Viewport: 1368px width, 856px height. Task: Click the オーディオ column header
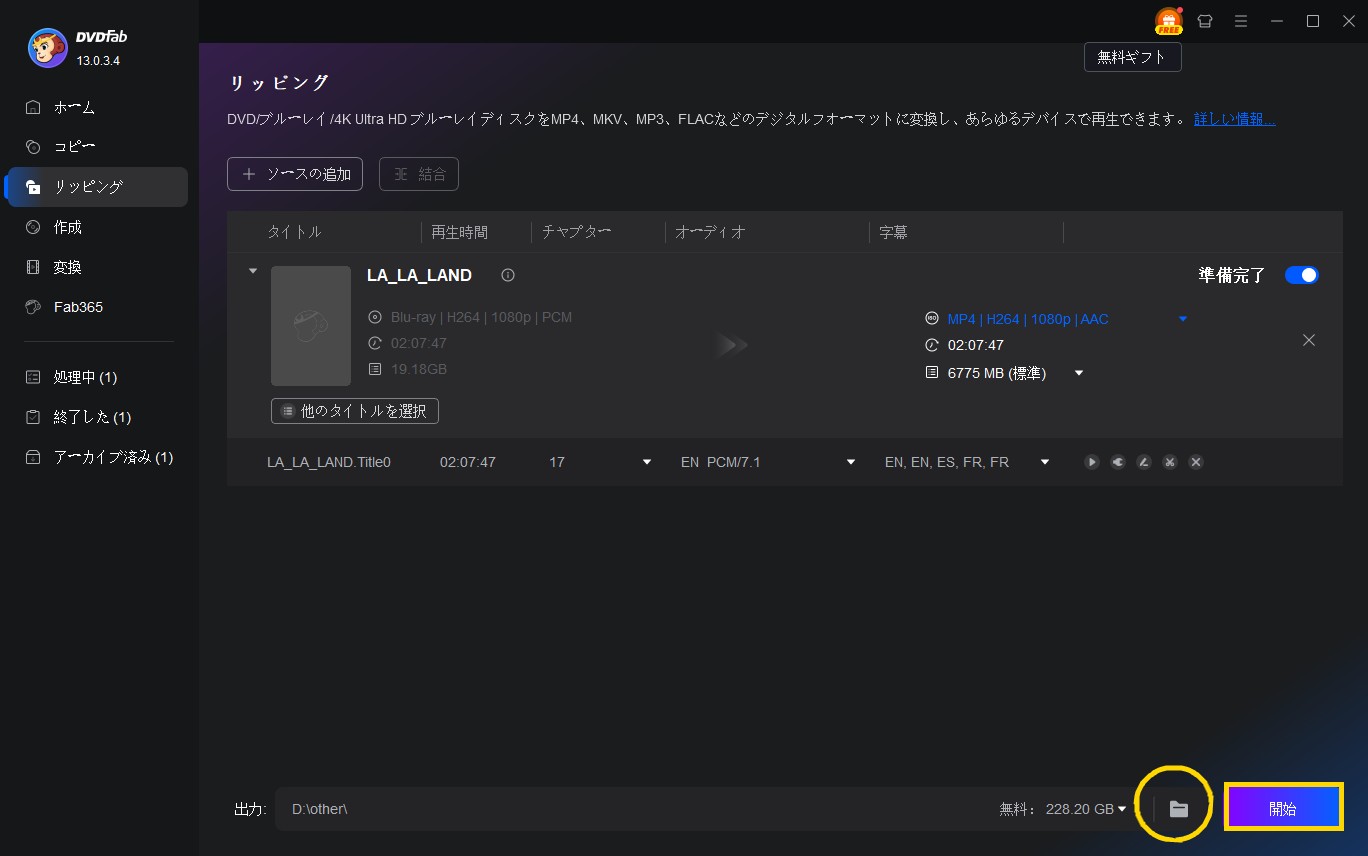[x=711, y=232]
